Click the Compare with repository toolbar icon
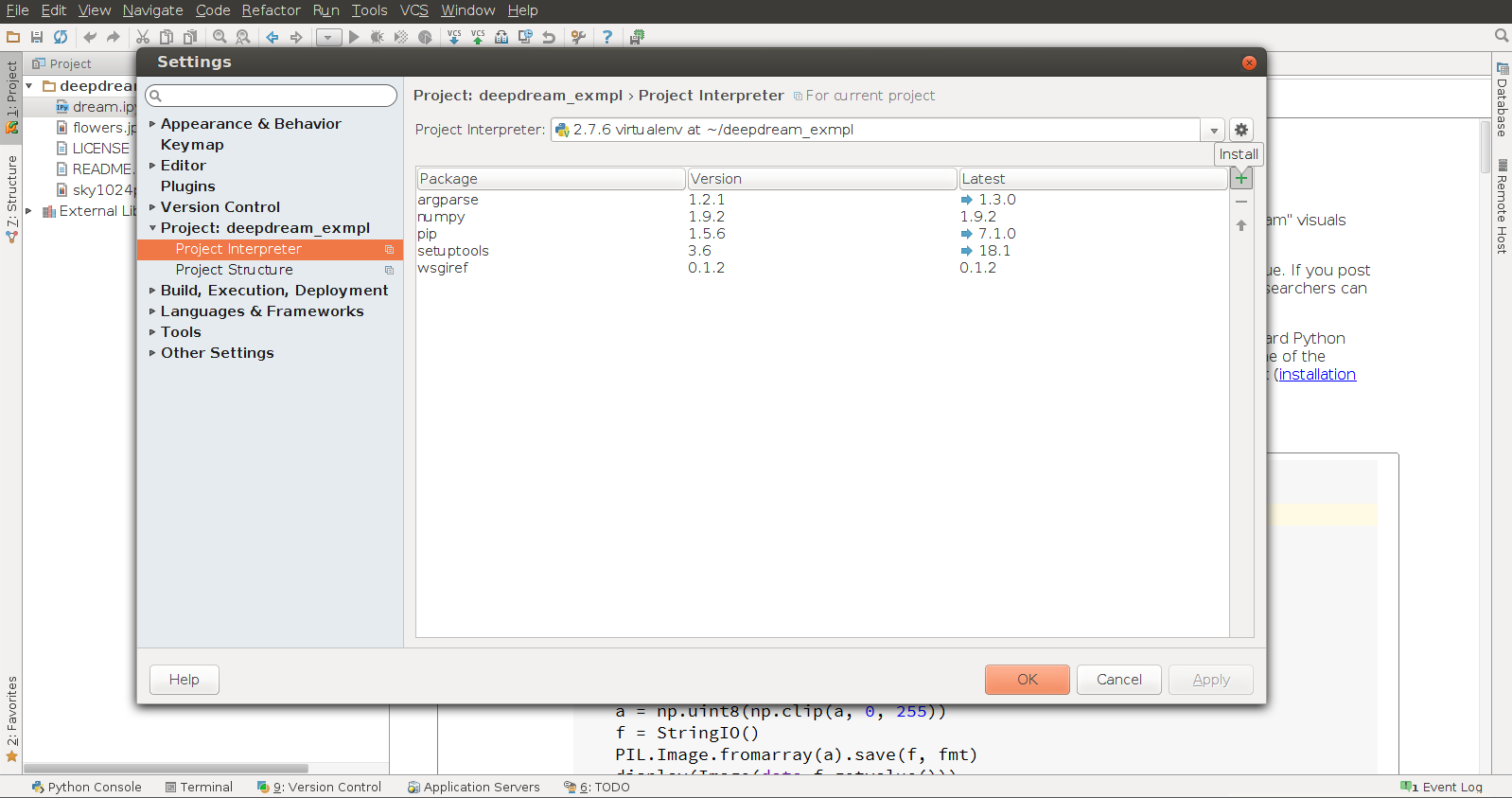Screen dimensions: 1512x798 (x=501, y=37)
